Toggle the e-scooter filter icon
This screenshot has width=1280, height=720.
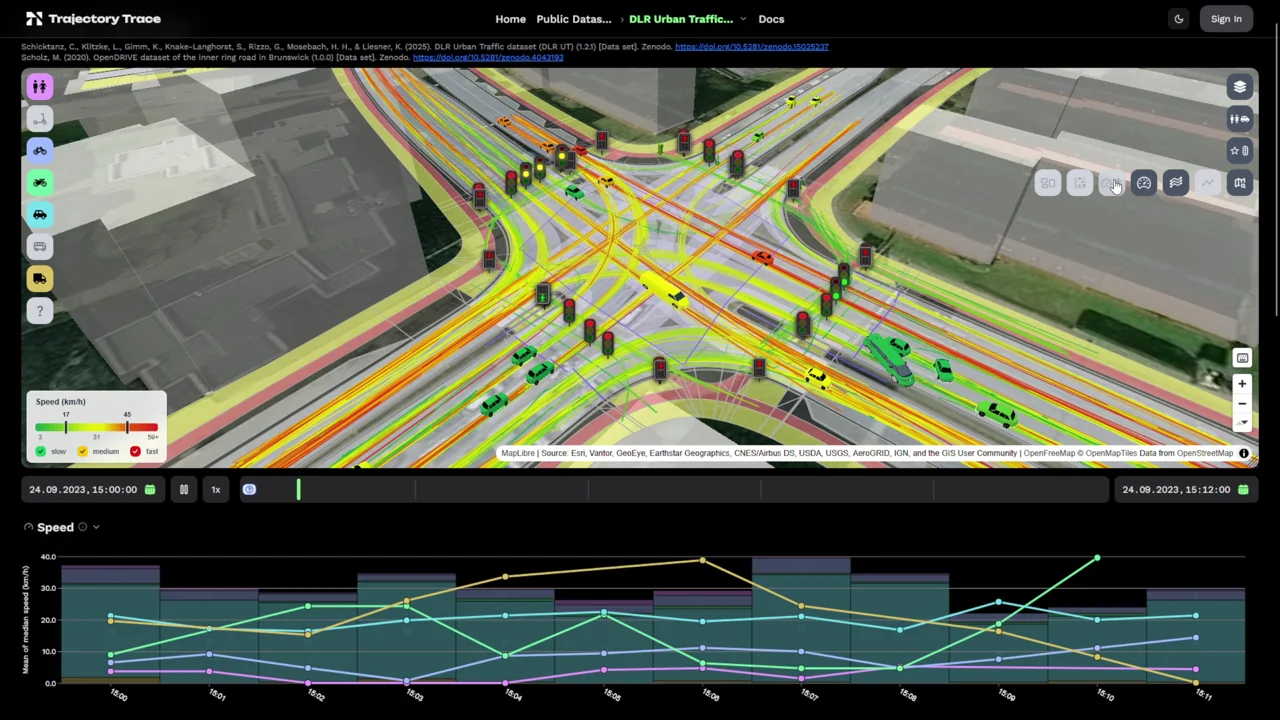point(39,119)
